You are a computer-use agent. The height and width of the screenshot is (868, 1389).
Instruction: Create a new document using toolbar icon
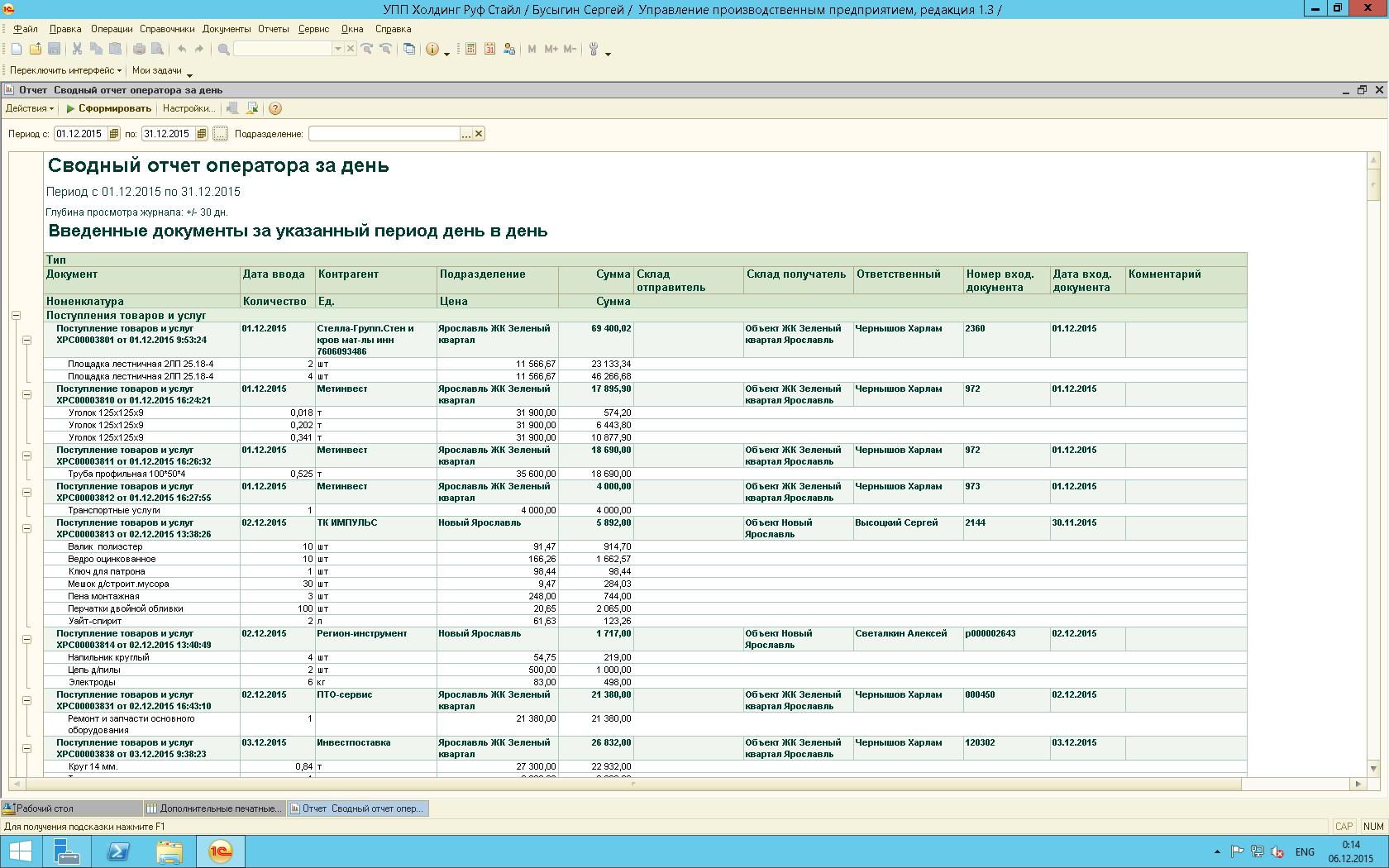pyautogui.click(x=17, y=50)
